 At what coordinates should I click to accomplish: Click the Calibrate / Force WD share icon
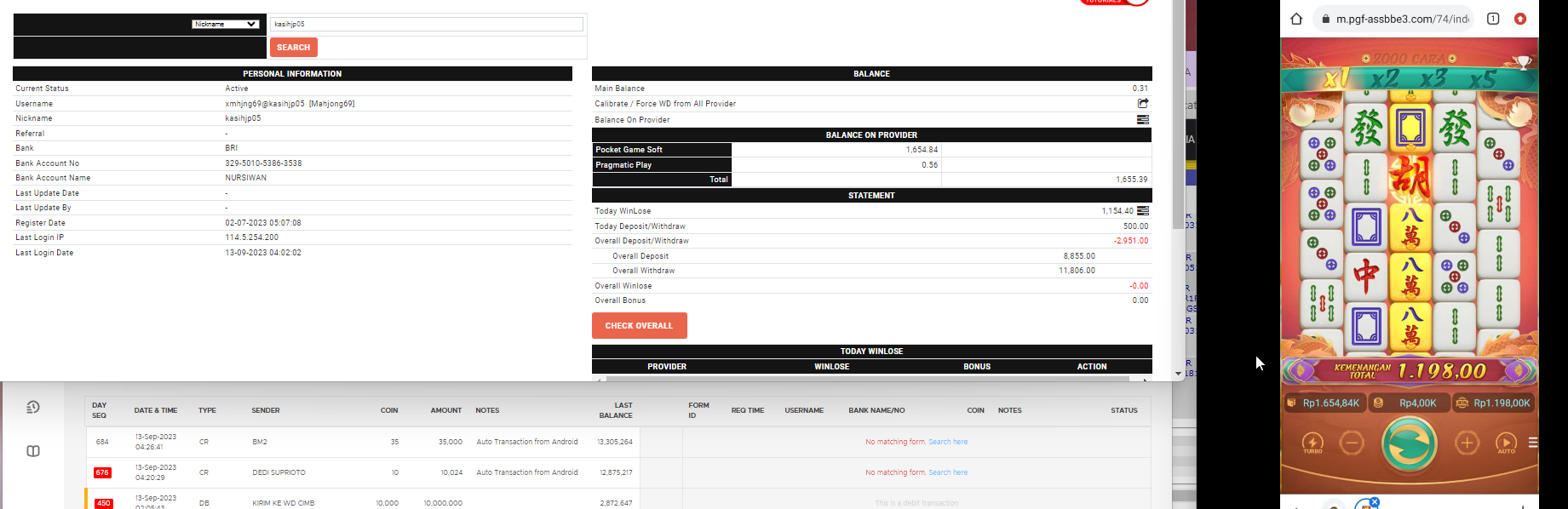pyautogui.click(x=1143, y=103)
